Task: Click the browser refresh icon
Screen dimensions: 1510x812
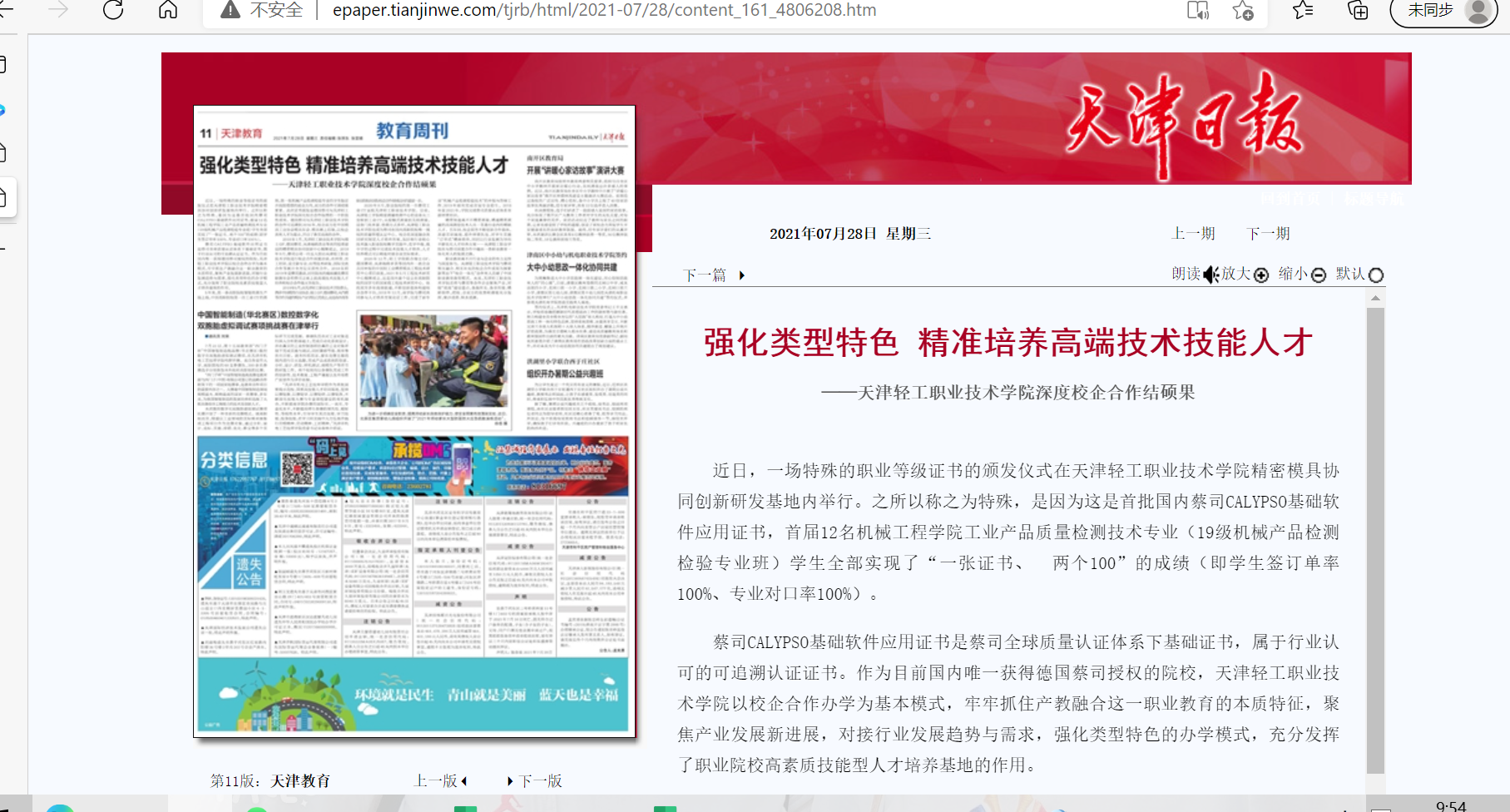Action: [x=113, y=10]
